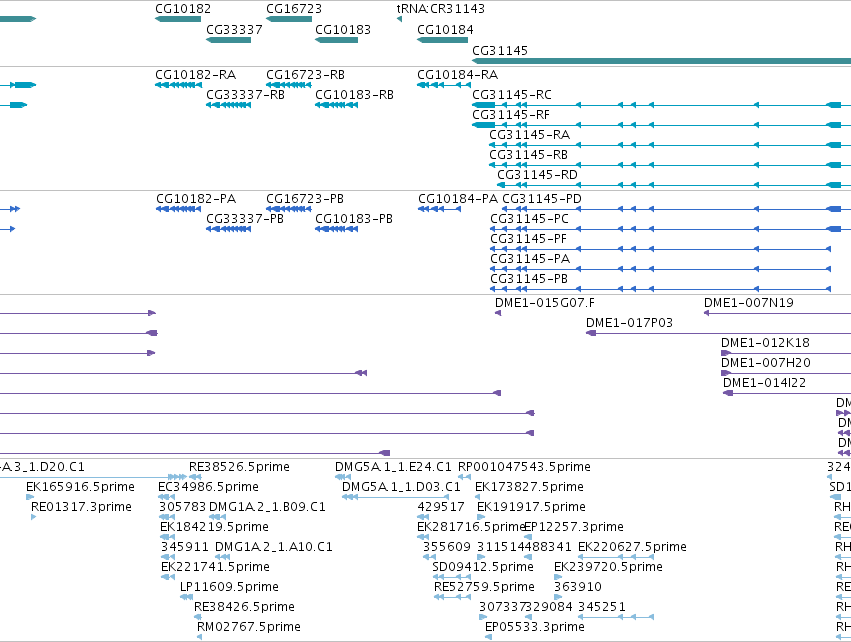851x642 pixels.
Task: Click the DME1-007H20 clone label
Action: pos(766,363)
